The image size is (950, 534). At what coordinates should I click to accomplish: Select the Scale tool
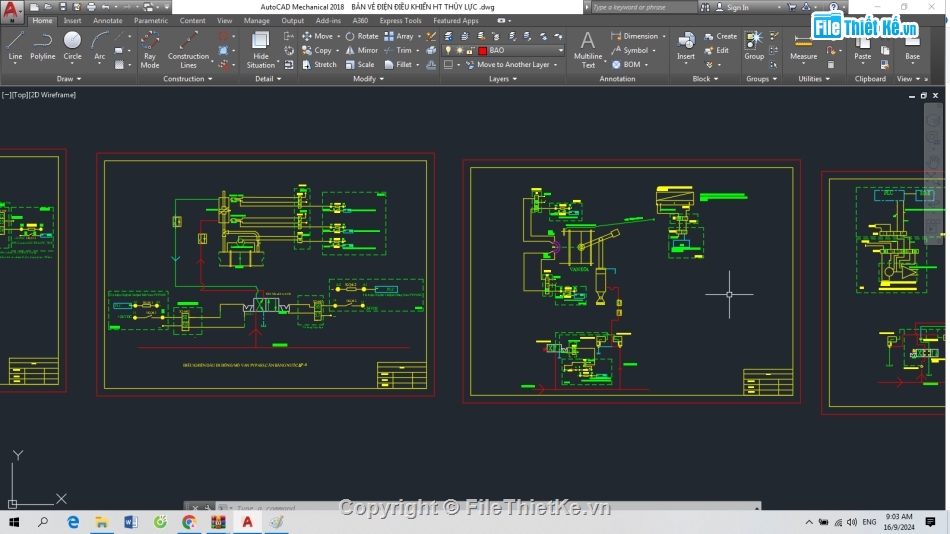click(360, 64)
